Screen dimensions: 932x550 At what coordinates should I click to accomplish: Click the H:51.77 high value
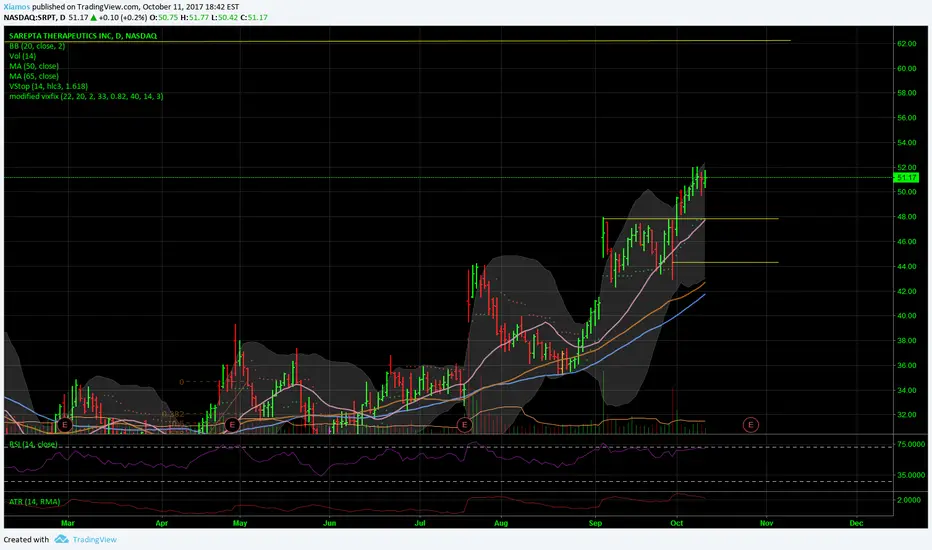[195, 18]
